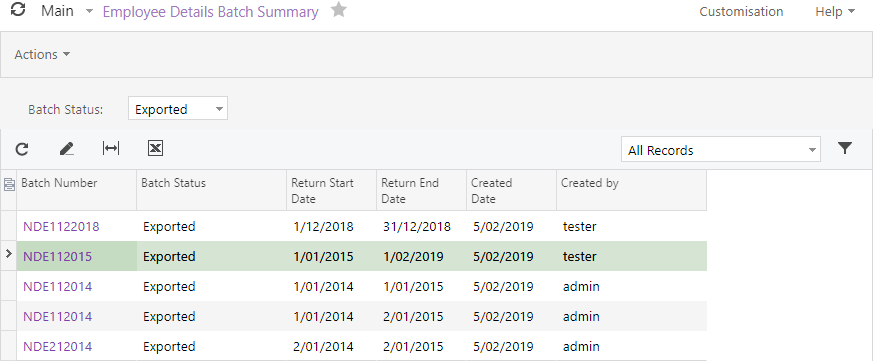873x361 pixels.
Task: Open the filter funnel icon
Action: (x=845, y=148)
